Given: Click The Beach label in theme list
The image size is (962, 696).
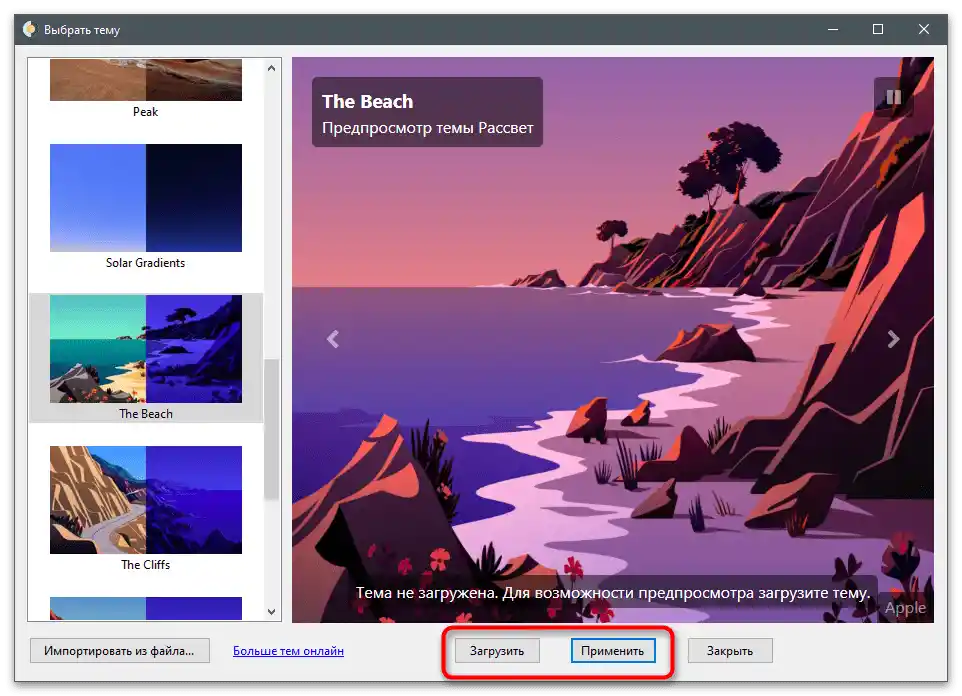Looking at the screenshot, I should click(x=146, y=414).
